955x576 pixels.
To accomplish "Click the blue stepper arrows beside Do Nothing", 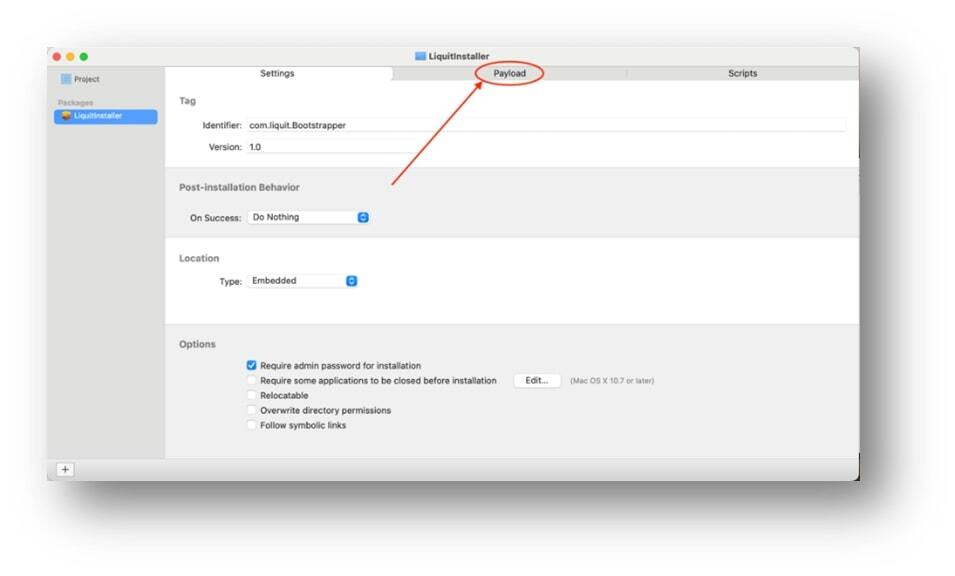I will tap(362, 217).
